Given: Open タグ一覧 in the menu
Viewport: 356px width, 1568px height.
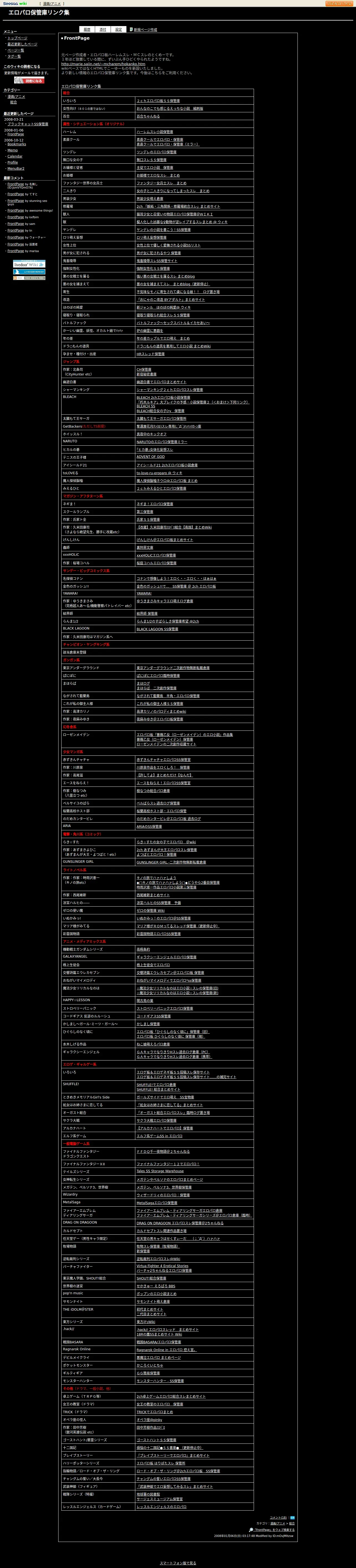Looking at the screenshot, I should 14,56.
